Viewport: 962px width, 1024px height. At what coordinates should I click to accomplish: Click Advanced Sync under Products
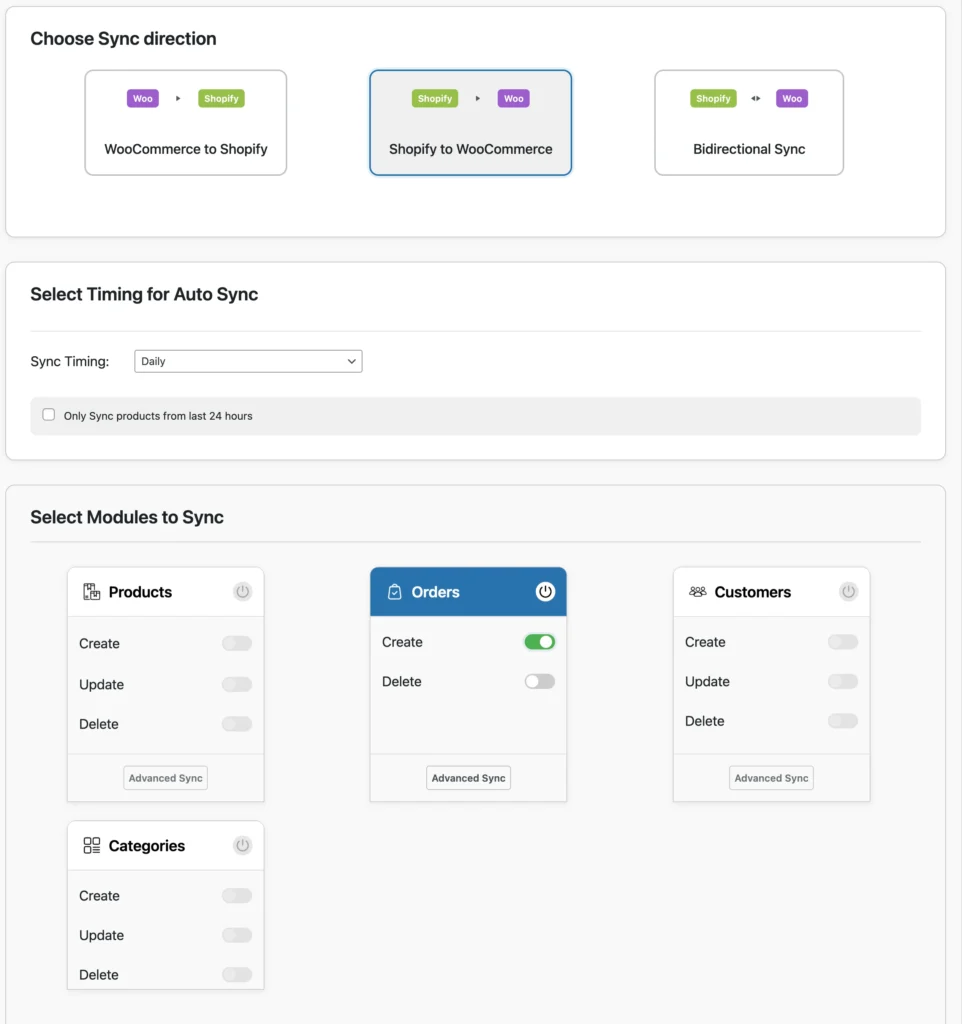(165, 777)
